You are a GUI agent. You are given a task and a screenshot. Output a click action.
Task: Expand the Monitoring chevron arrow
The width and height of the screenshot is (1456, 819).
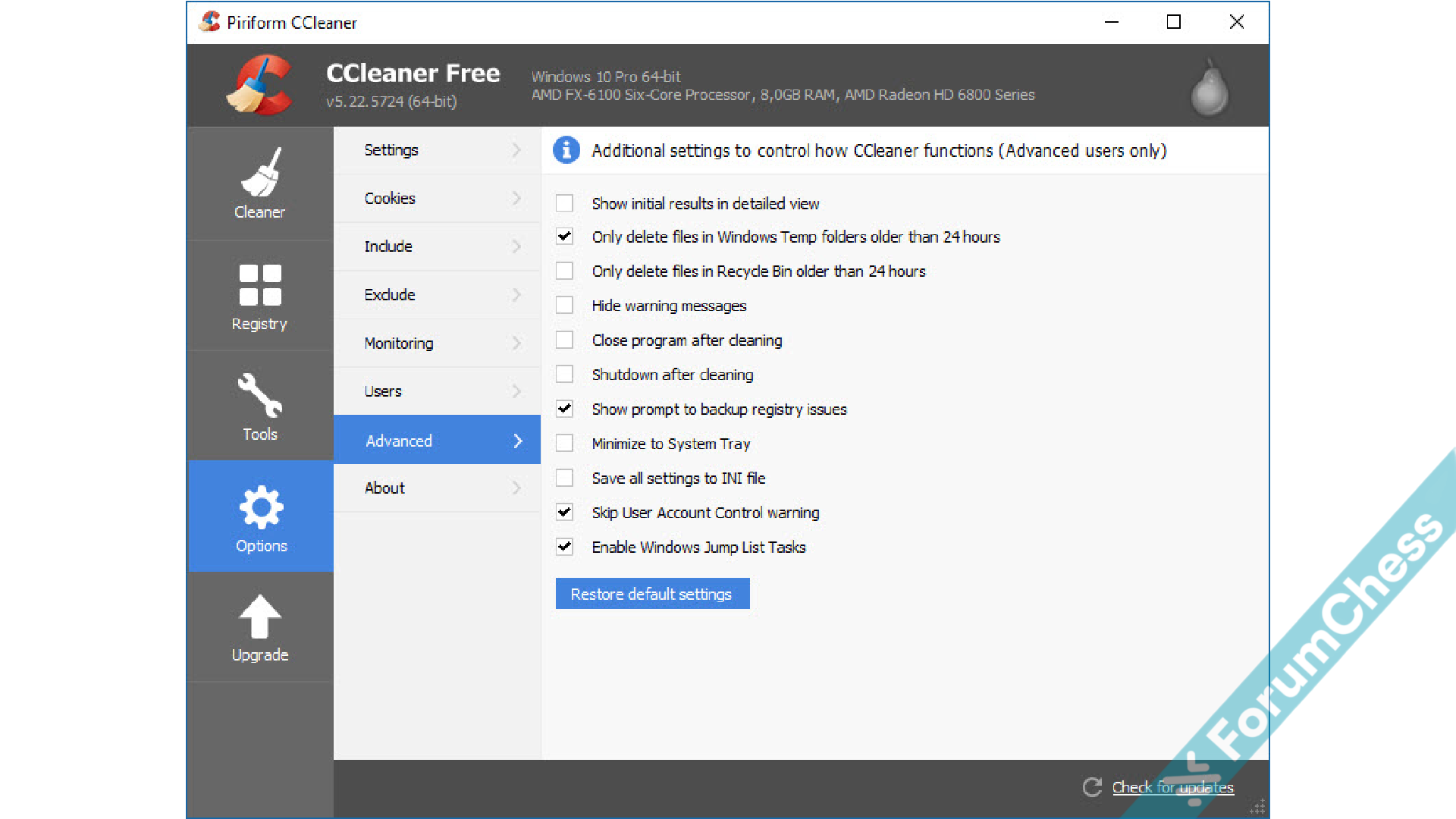tap(516, 344)
